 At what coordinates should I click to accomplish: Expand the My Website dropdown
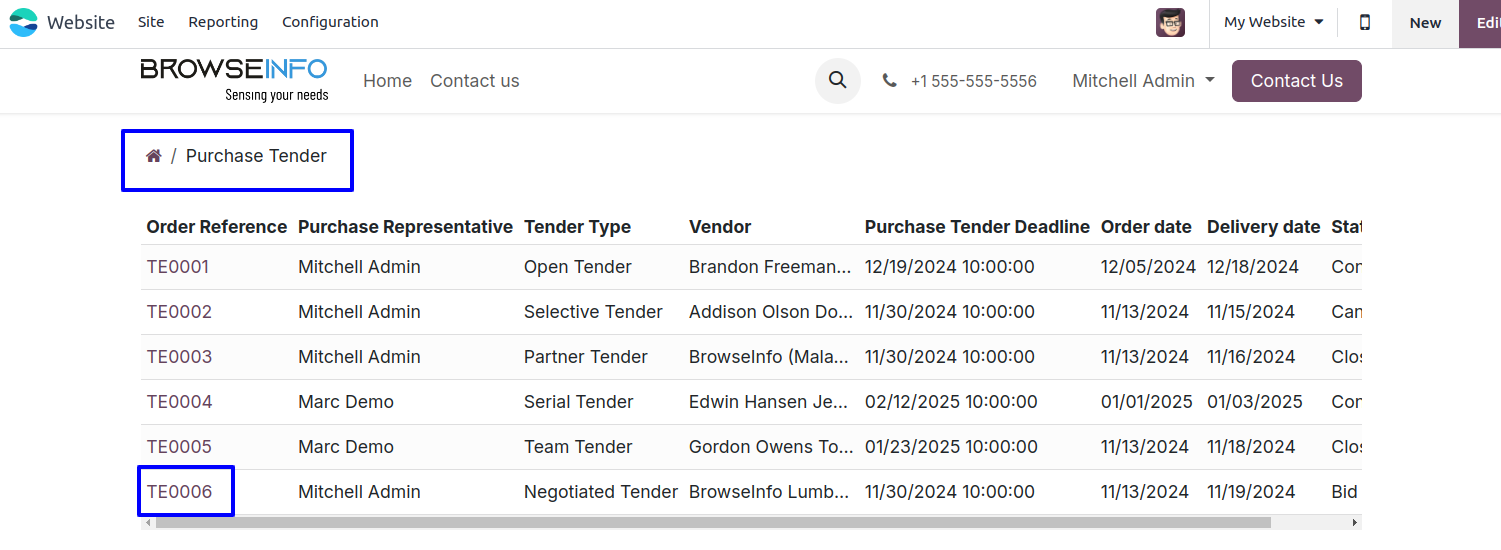(x=1273, y=22)
